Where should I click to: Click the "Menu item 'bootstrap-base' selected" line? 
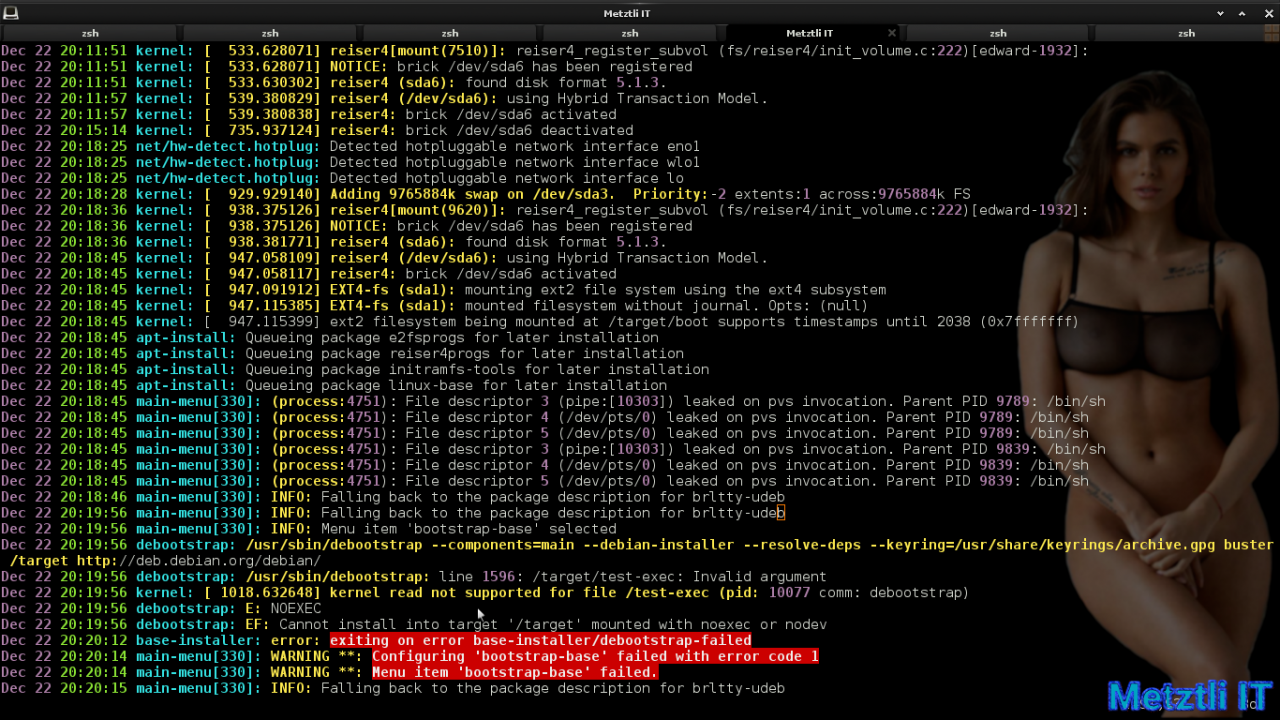pos(468,529)
